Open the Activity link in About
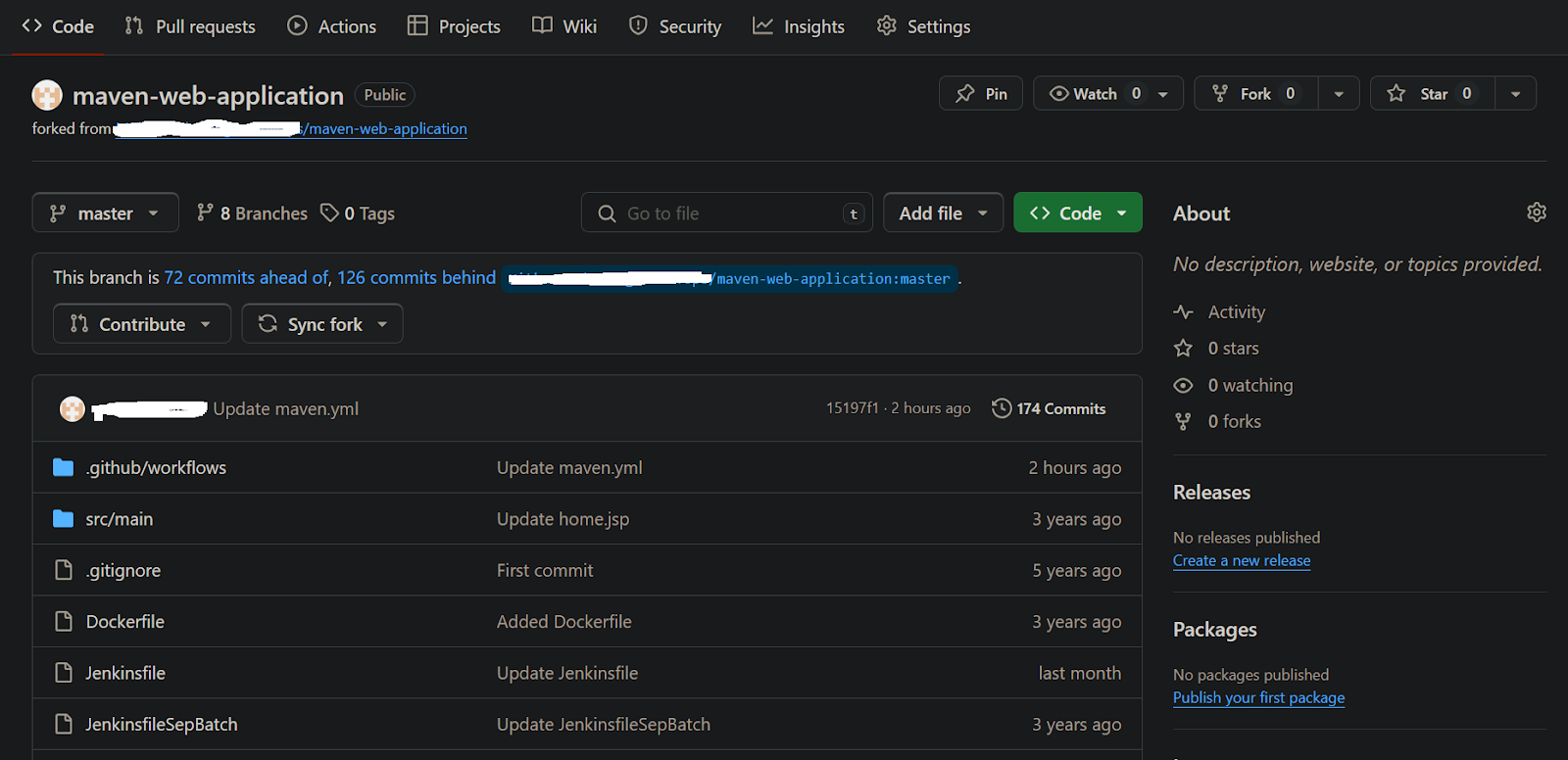This screenshot has width=1568, height=760. 1220,311
